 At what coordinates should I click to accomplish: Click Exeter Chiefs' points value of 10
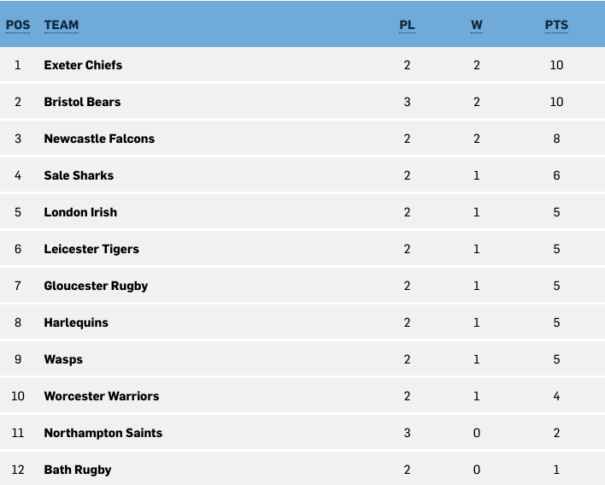(x=556, y=65)
